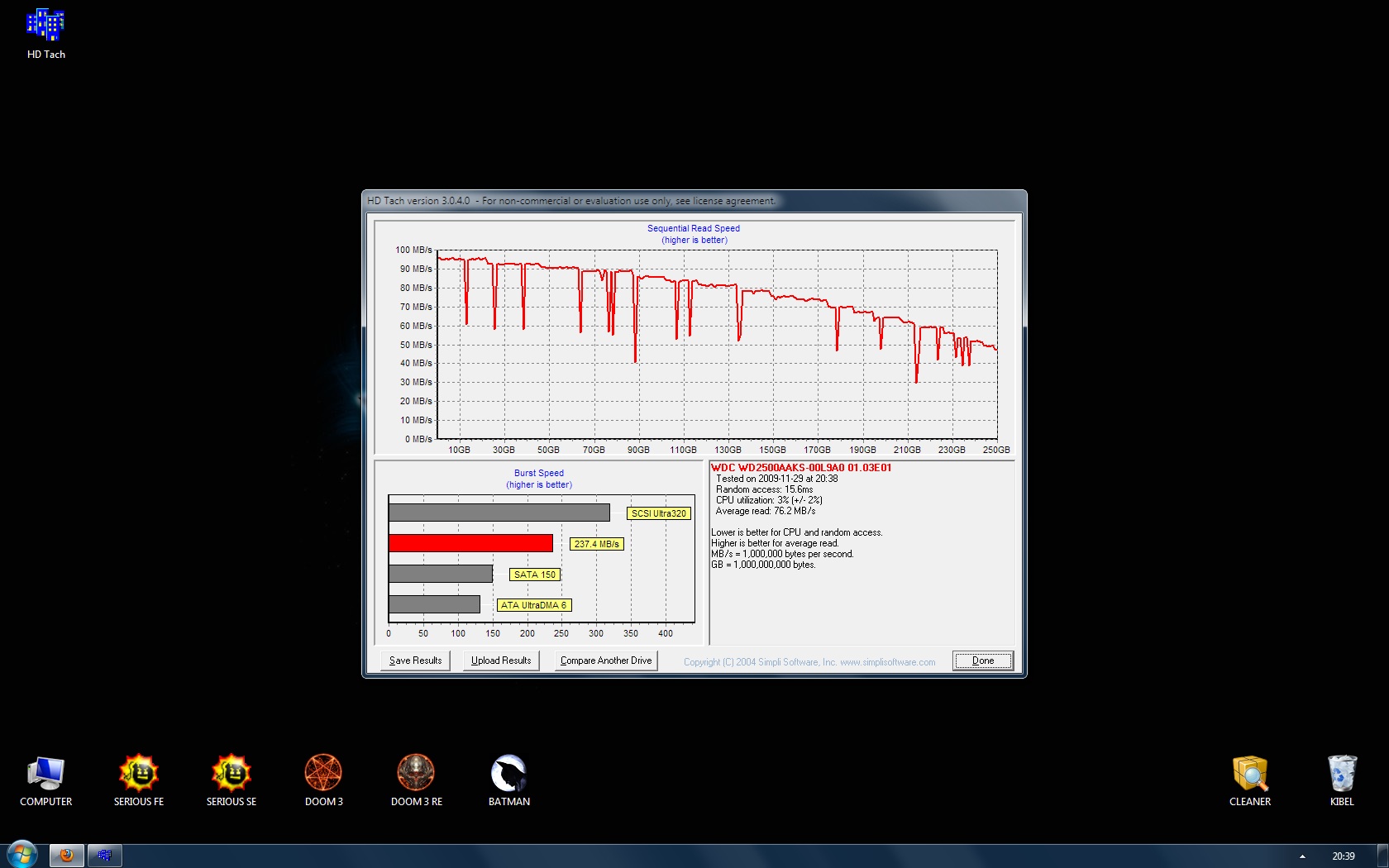
Task: Click the DOOM 3 desktop icon
Action: 324,780
